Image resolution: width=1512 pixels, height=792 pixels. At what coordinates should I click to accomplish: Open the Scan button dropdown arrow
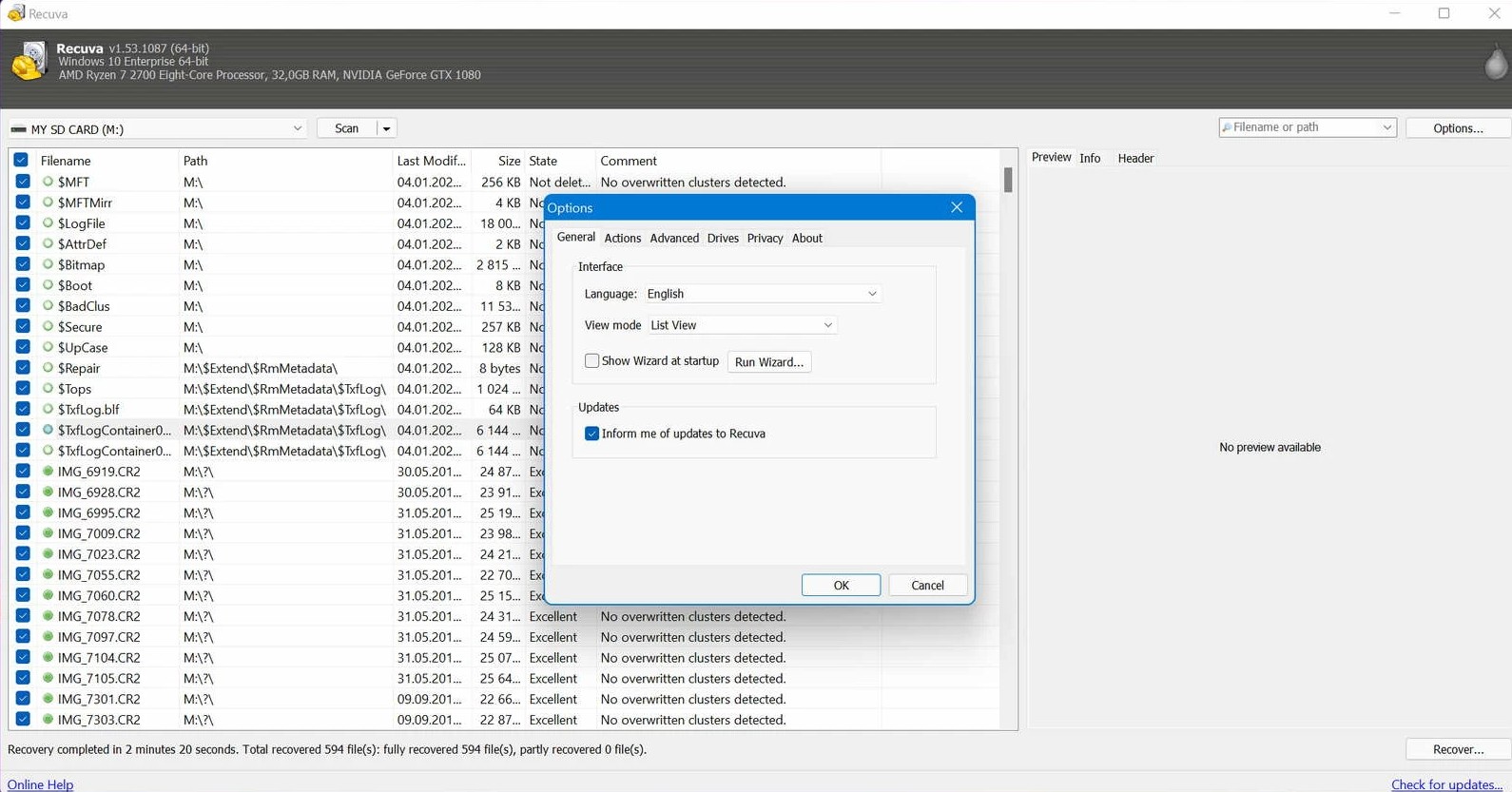pos(386,128)
